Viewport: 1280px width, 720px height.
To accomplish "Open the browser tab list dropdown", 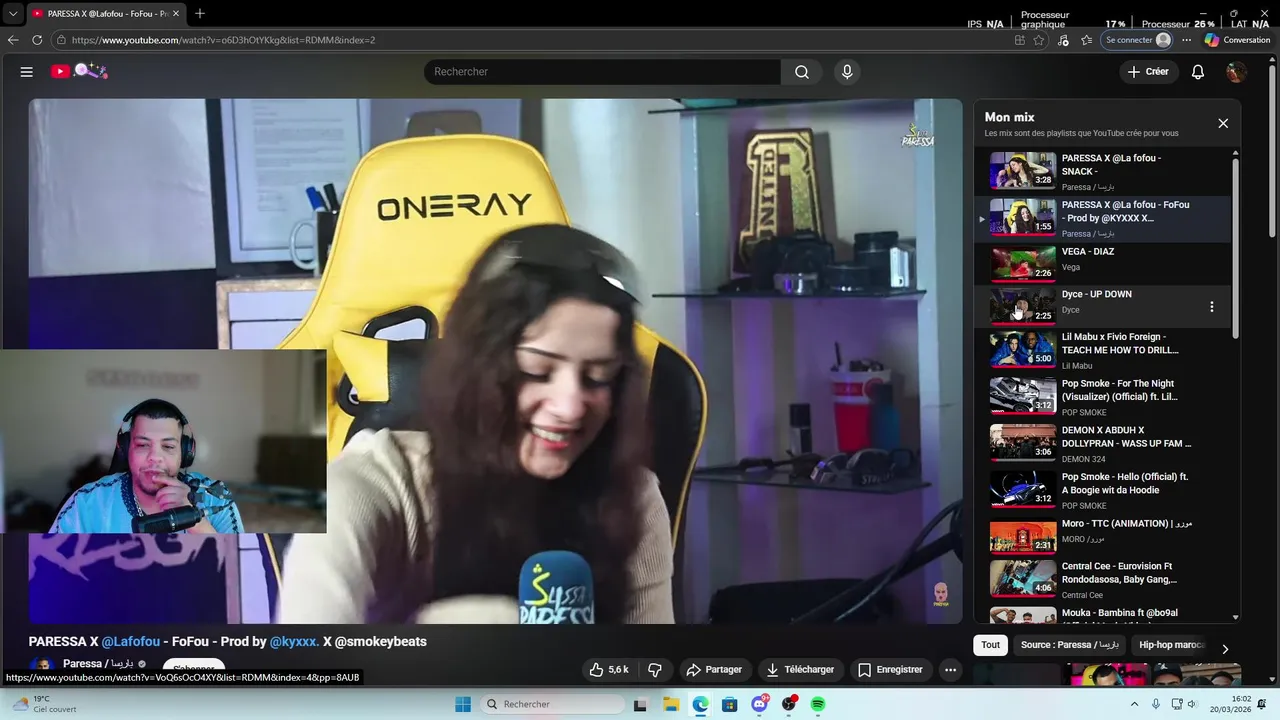I will pos(13,14).
